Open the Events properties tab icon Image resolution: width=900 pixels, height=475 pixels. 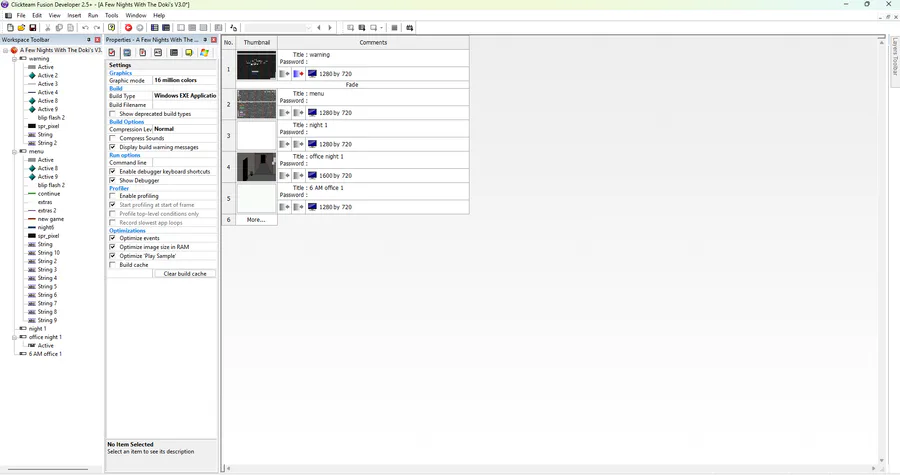point(173,53)
